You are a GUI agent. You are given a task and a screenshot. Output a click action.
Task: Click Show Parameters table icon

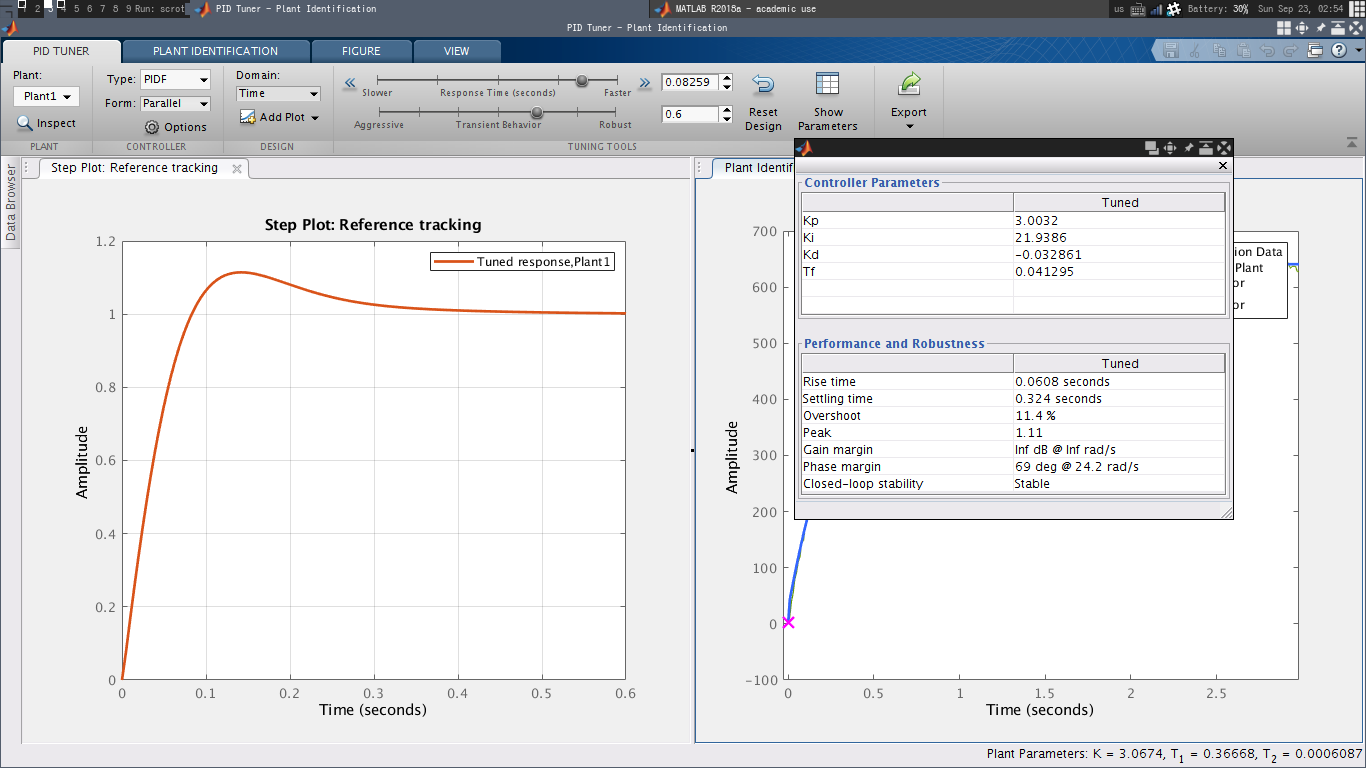pyautogui.click(x=827, y=84)
